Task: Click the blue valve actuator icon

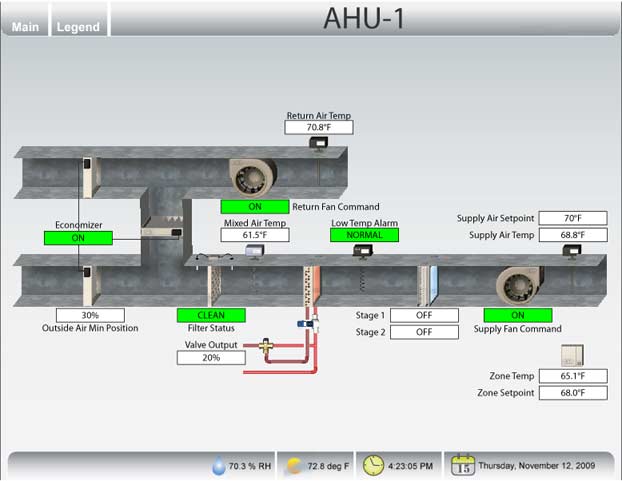Action: point(305,324)
